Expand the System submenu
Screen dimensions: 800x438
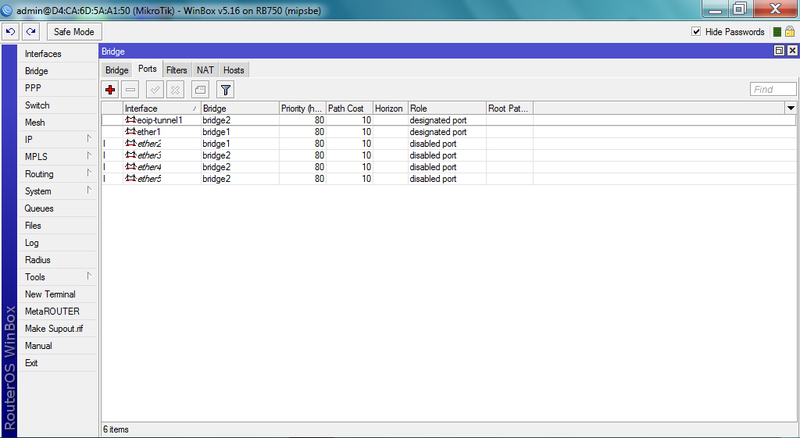click(x=57, y=191)
